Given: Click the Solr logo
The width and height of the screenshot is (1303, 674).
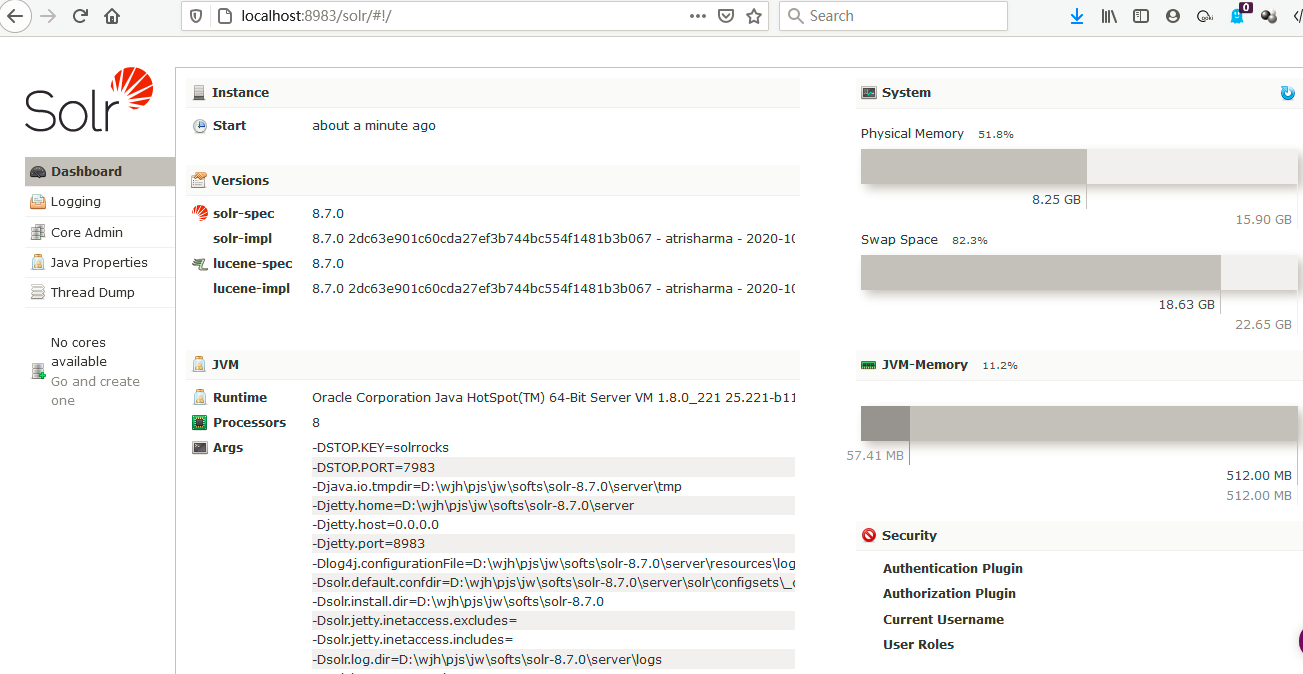Looking at the screenshot, I should pyautogui.click(x=90, y=100).
